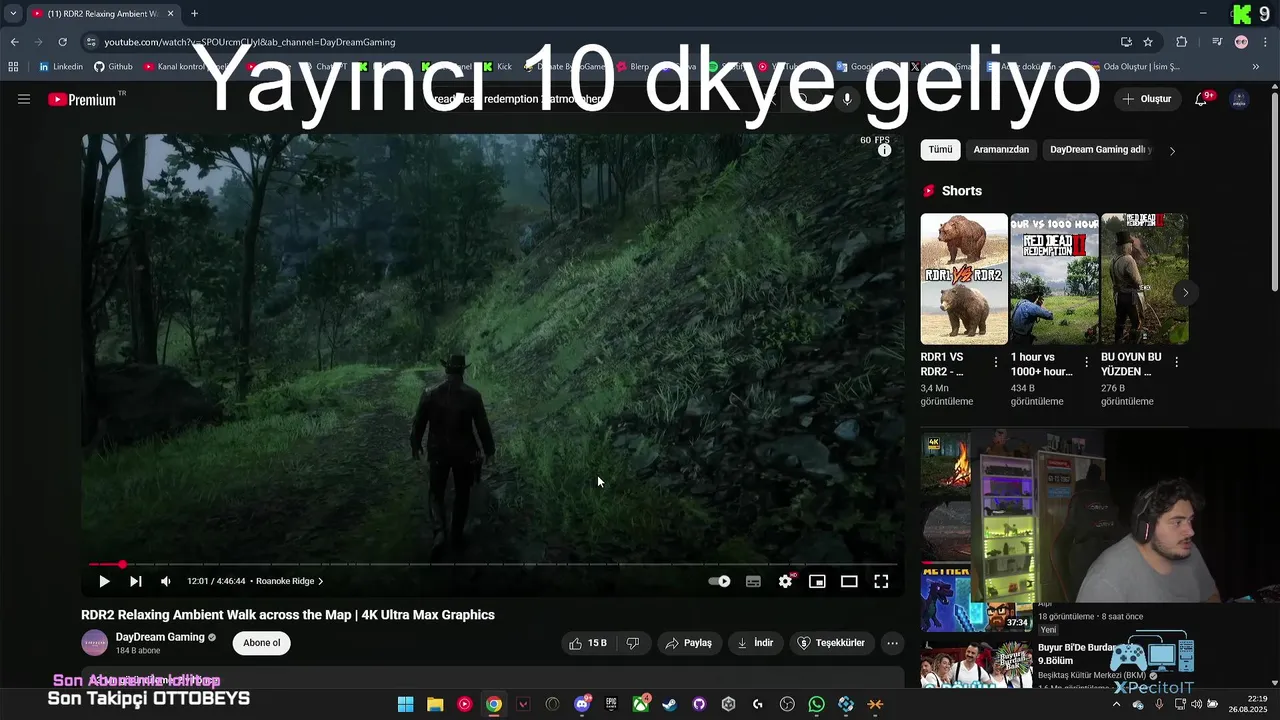Screen dimensions: 1280x720
Task: Share the video via Paylaş
Action: (688, 643)
